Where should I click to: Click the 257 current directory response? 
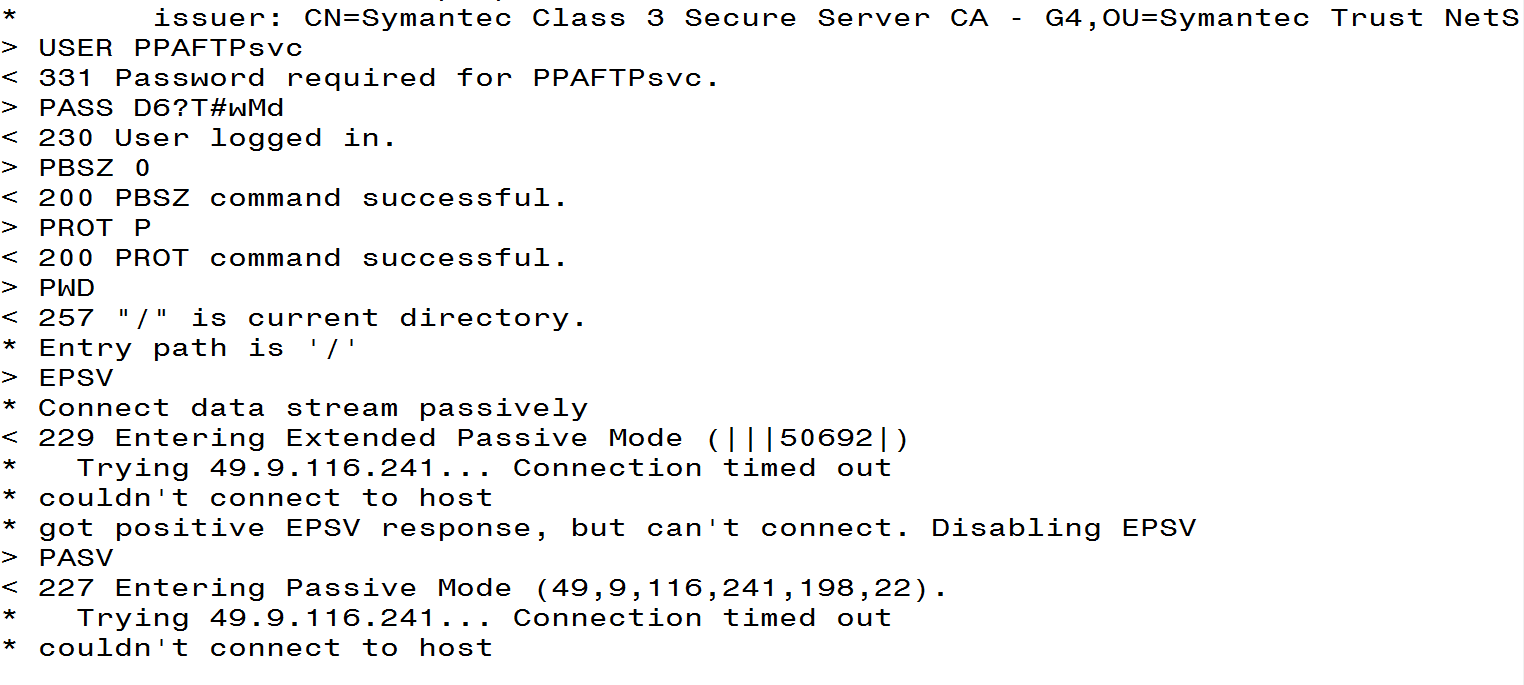(x=294, y=318)
